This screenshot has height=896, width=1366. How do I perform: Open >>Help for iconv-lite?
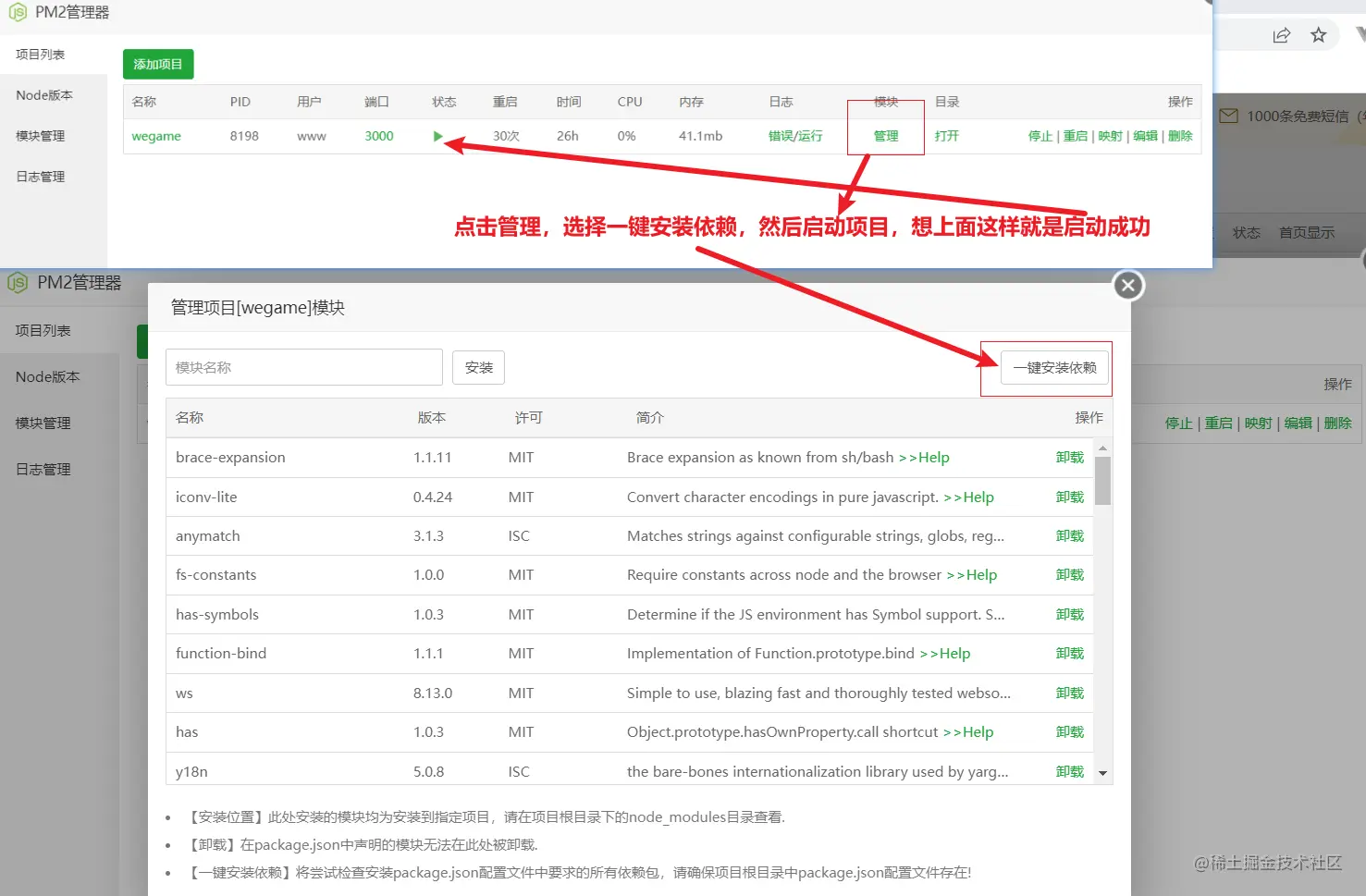(968, 497)
